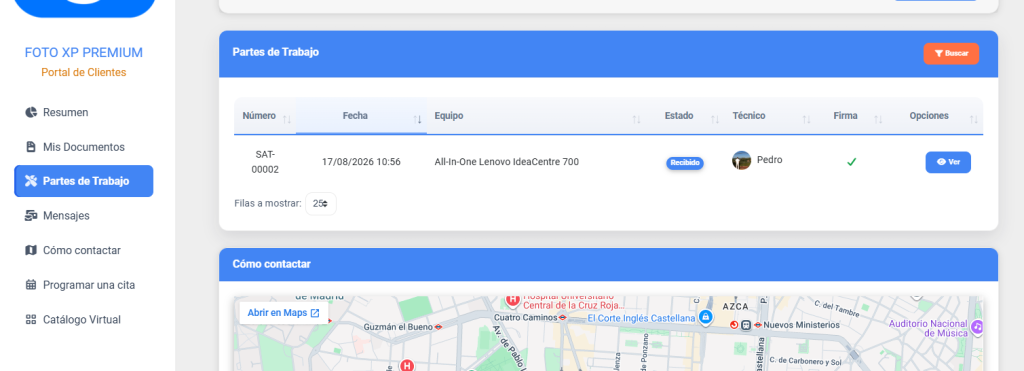Click the Mis Documentos file icon
Image resolution: width=1024 pixels, height=371 pixels.
point(31,147)
